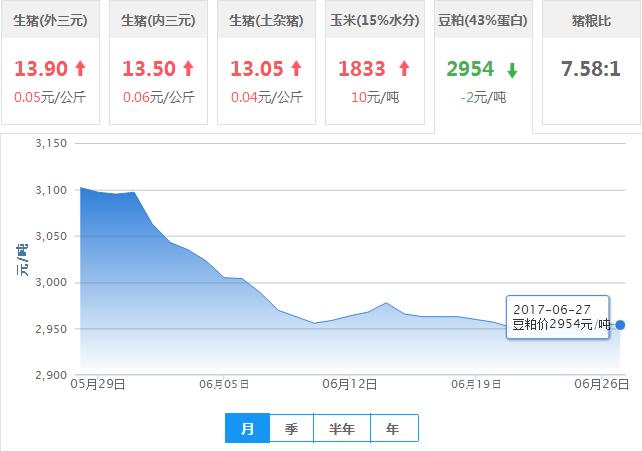The height and width of the screenshot is (451, 642).
Task: Click the price value 13.90
Action: pos(41,68)
